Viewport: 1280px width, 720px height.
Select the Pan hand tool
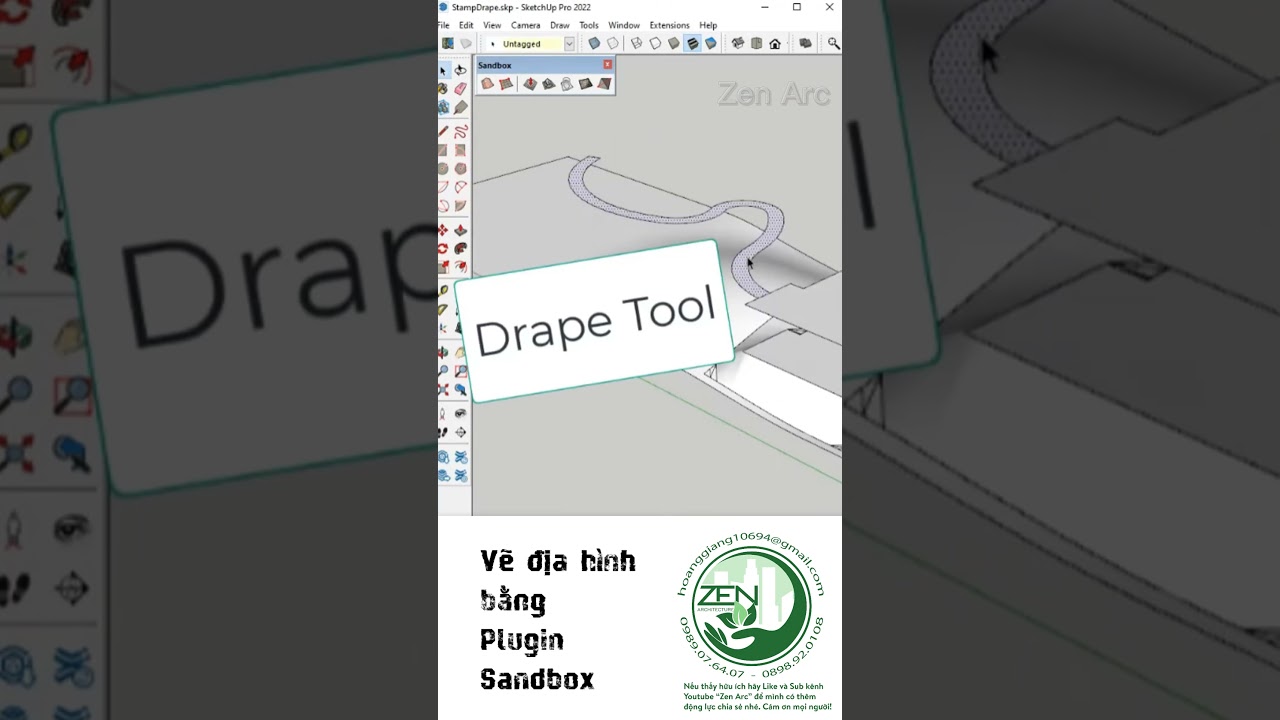coord(460,351)
